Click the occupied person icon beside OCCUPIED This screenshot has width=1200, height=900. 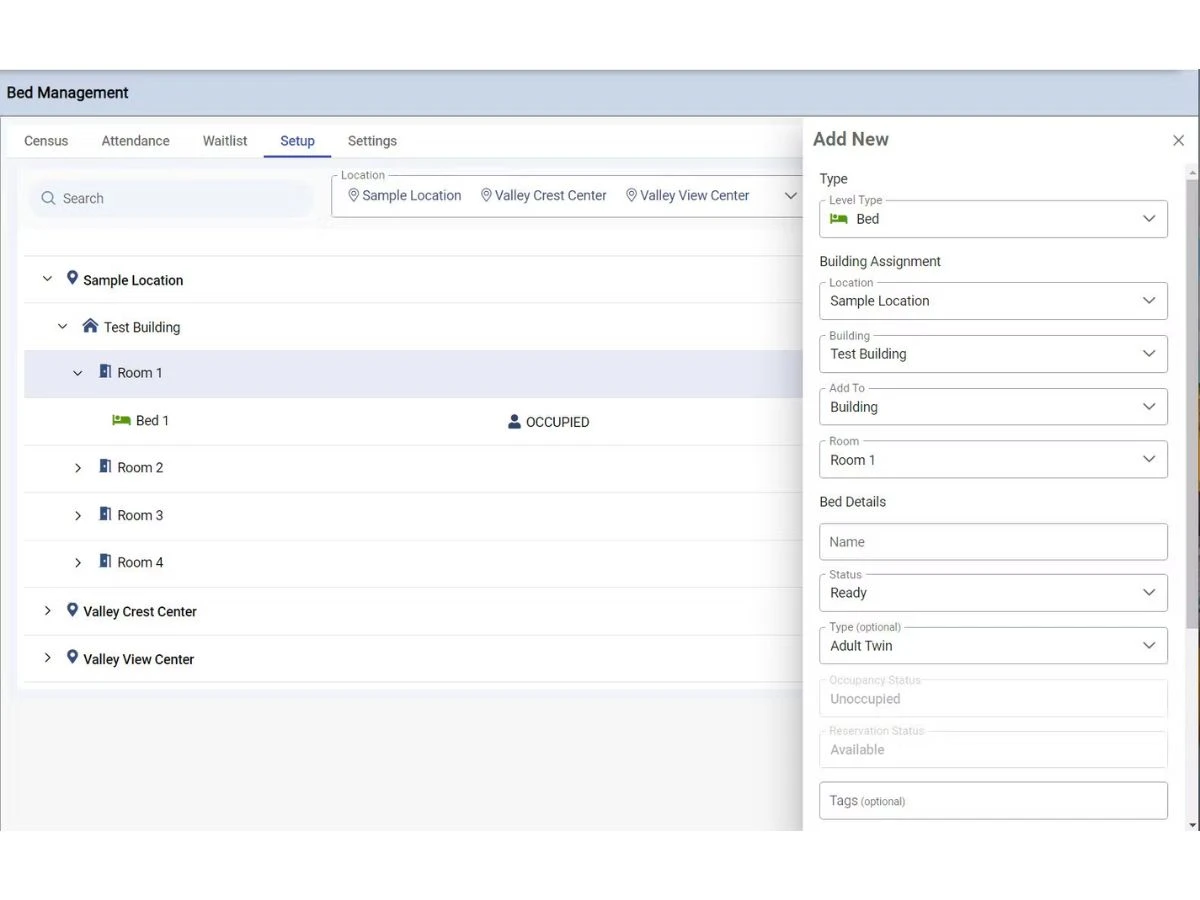tap(515, 422)
